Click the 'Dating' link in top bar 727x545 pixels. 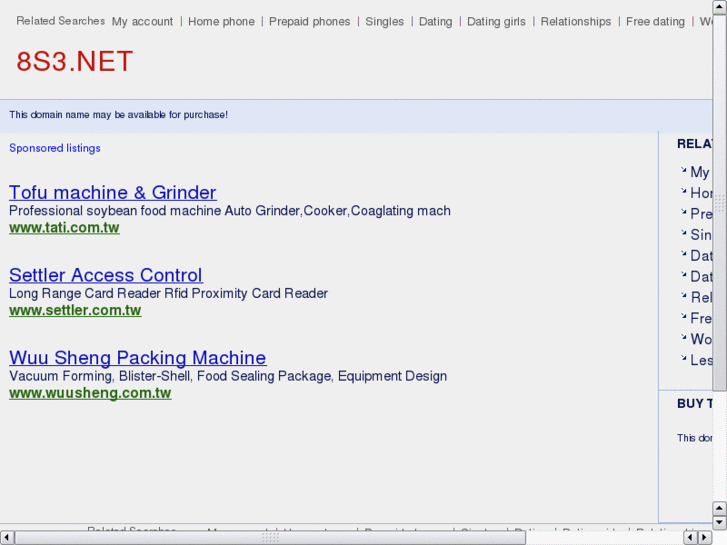pyautogui.click(x=435, y=22)
